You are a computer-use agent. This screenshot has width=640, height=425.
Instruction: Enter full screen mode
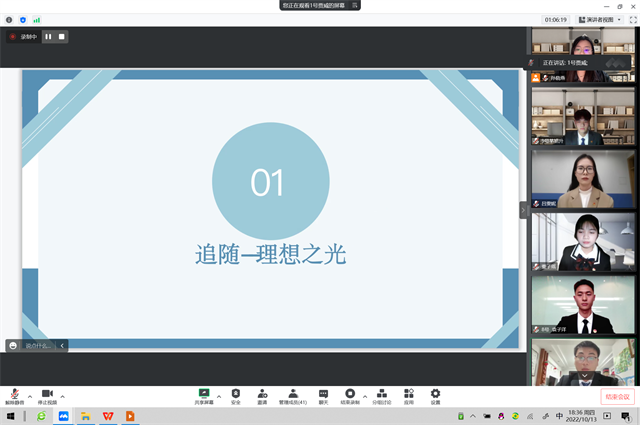pyautogui.click(x=632, y=19)
